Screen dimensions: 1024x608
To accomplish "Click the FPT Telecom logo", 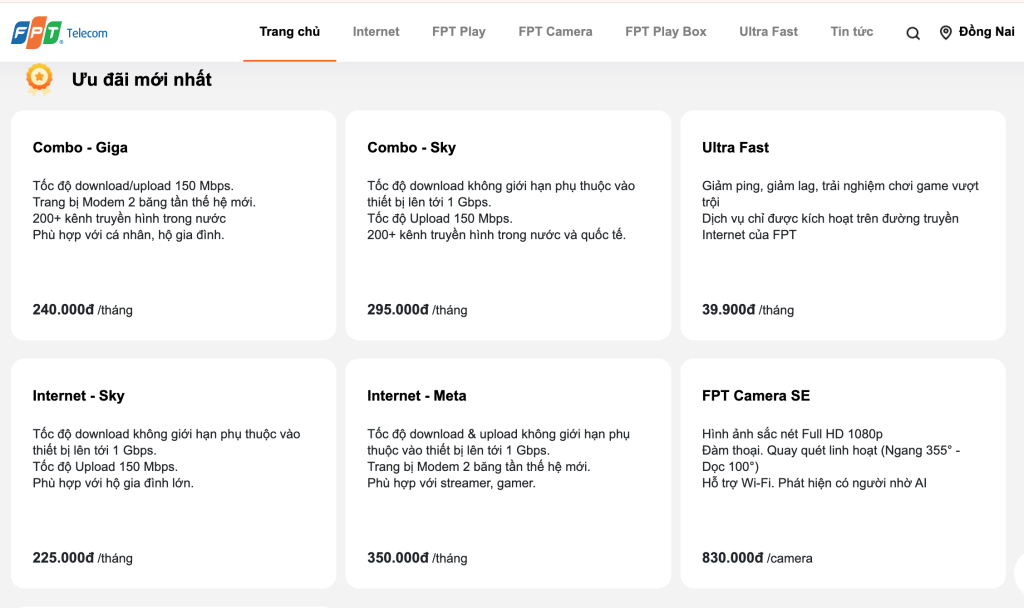I will click(x=59, y=33).
